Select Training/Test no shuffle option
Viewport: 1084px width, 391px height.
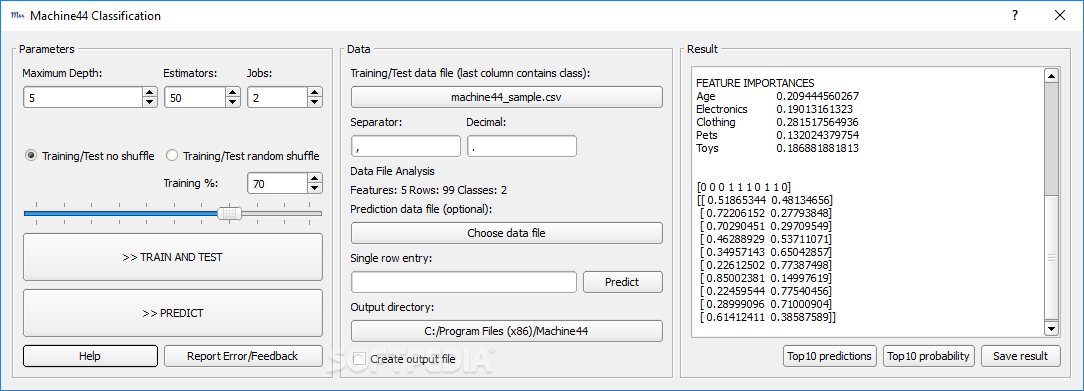click(90, 155)
